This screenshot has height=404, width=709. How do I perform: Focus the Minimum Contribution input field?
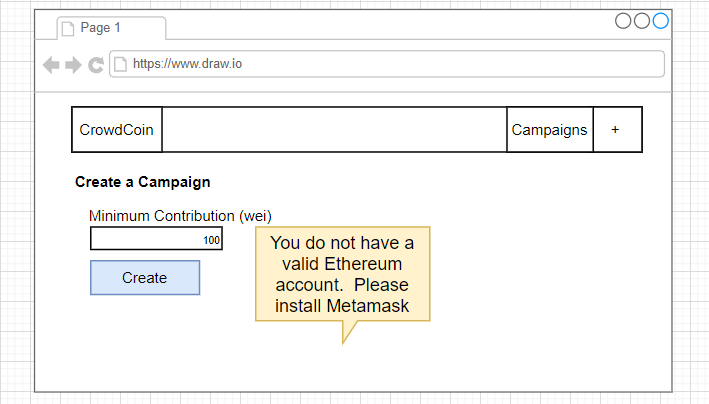[156, 238]
